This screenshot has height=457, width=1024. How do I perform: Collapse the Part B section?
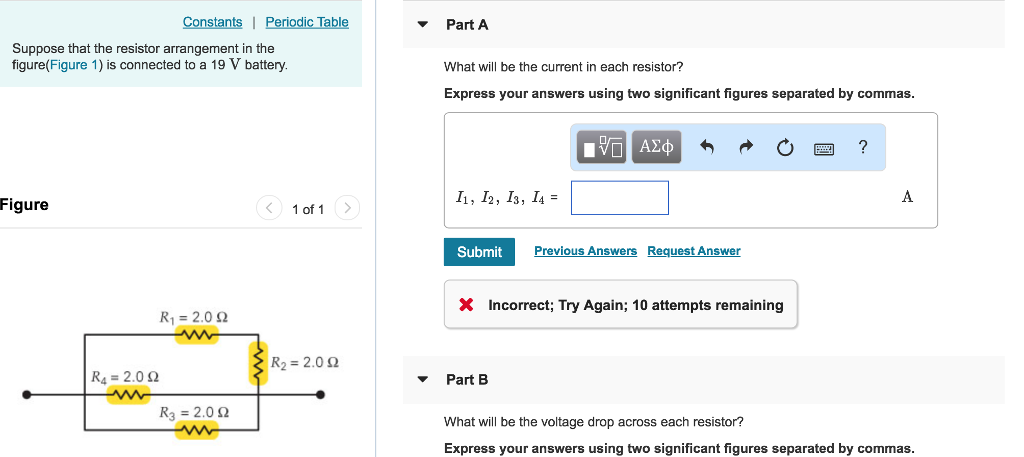[x=423, y=379]
